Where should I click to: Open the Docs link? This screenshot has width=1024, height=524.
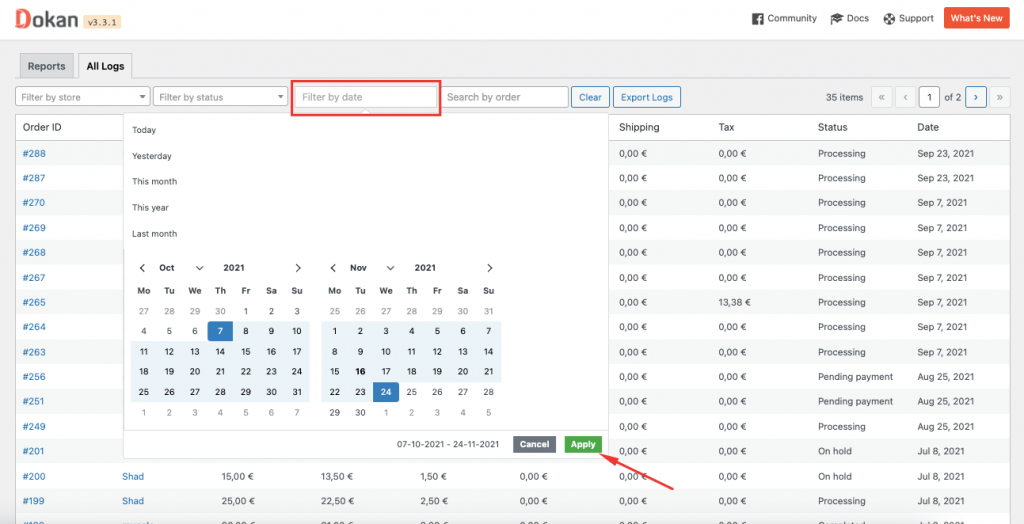(x=849, y=18)
